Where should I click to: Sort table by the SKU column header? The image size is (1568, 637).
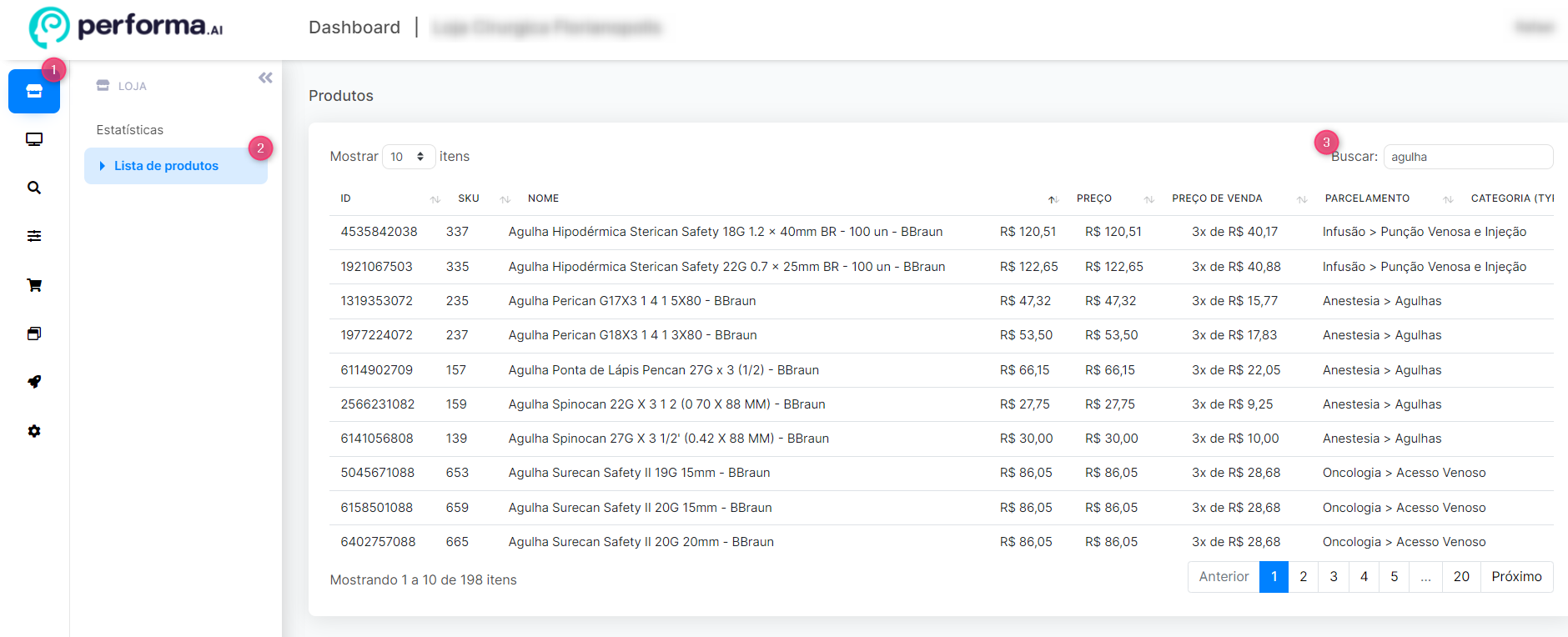469,198
